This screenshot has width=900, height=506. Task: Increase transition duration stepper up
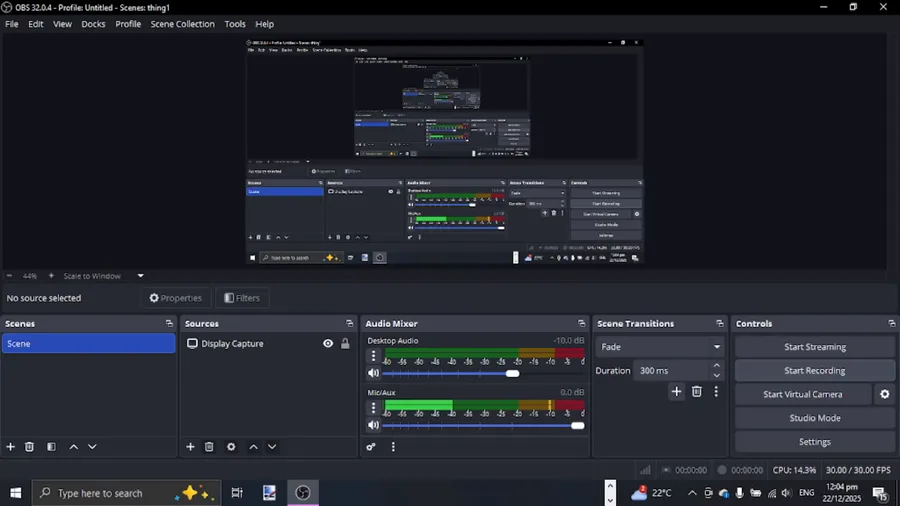click(716, 365)
